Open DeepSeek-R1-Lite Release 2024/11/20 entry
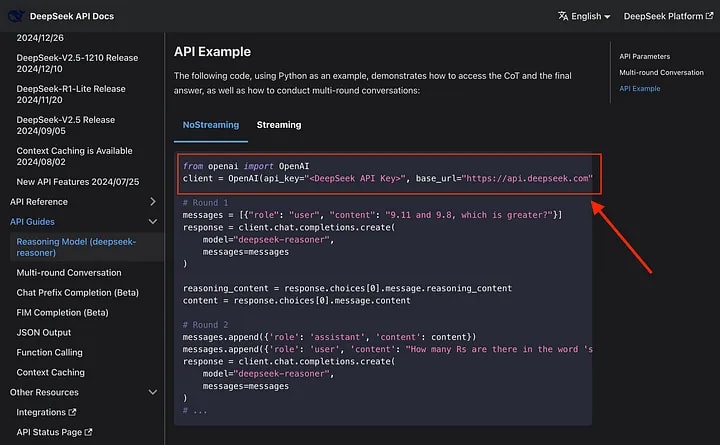This screenshot has height=445, width=720. [71, 94]
